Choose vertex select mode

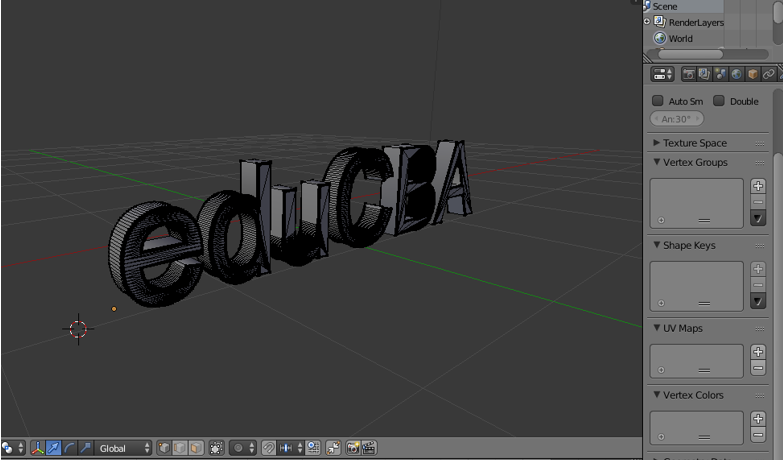tap(164, 448)
